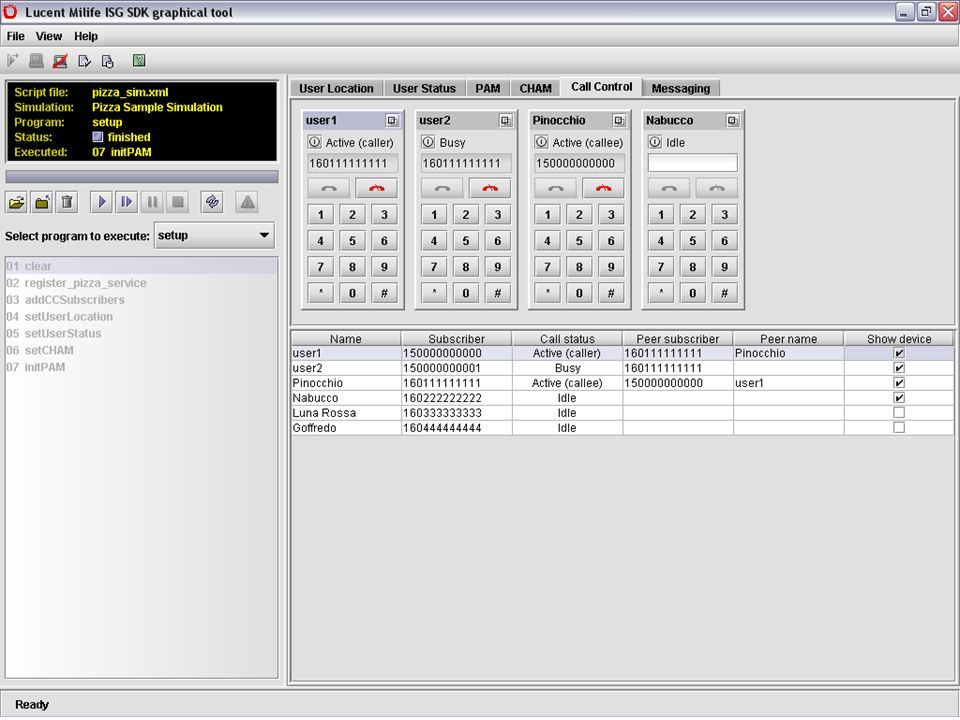
Task: Click the reload script folder icon
Action: 42,202
